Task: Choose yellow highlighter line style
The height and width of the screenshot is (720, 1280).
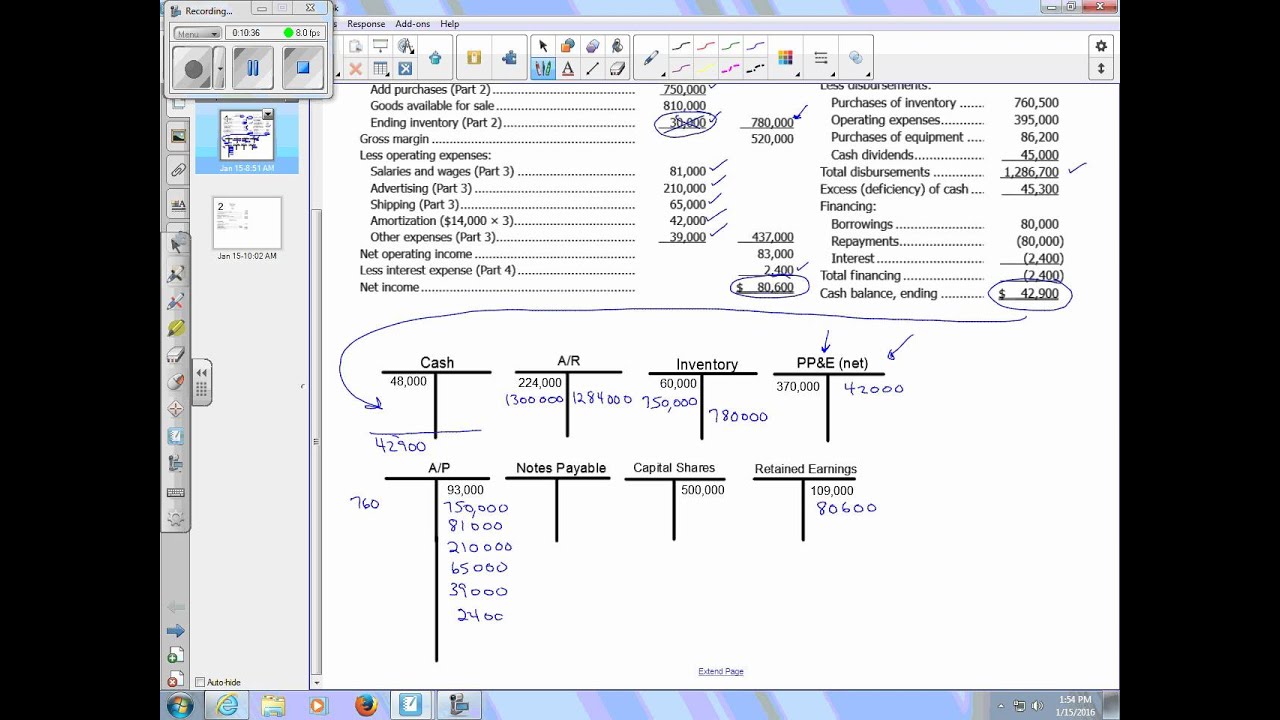Action: pos(706,69)
